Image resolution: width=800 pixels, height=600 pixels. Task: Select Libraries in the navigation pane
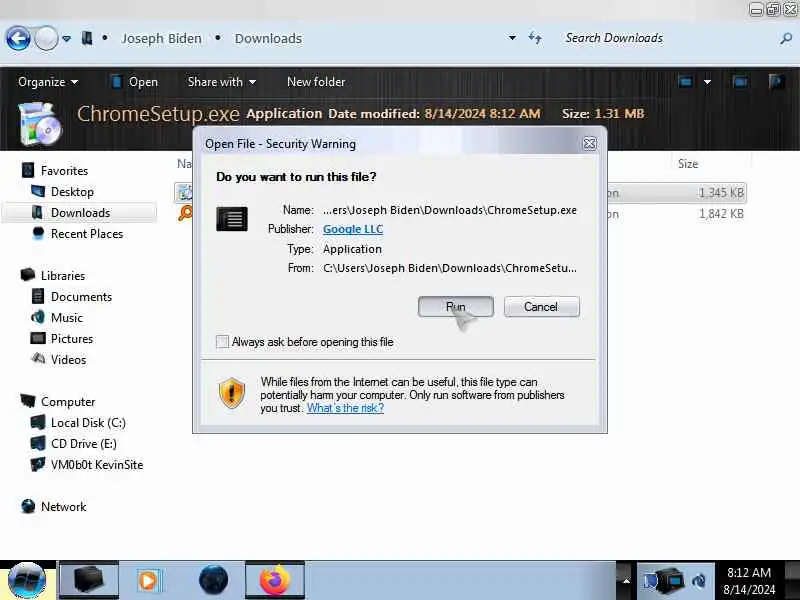click(53, 276)
